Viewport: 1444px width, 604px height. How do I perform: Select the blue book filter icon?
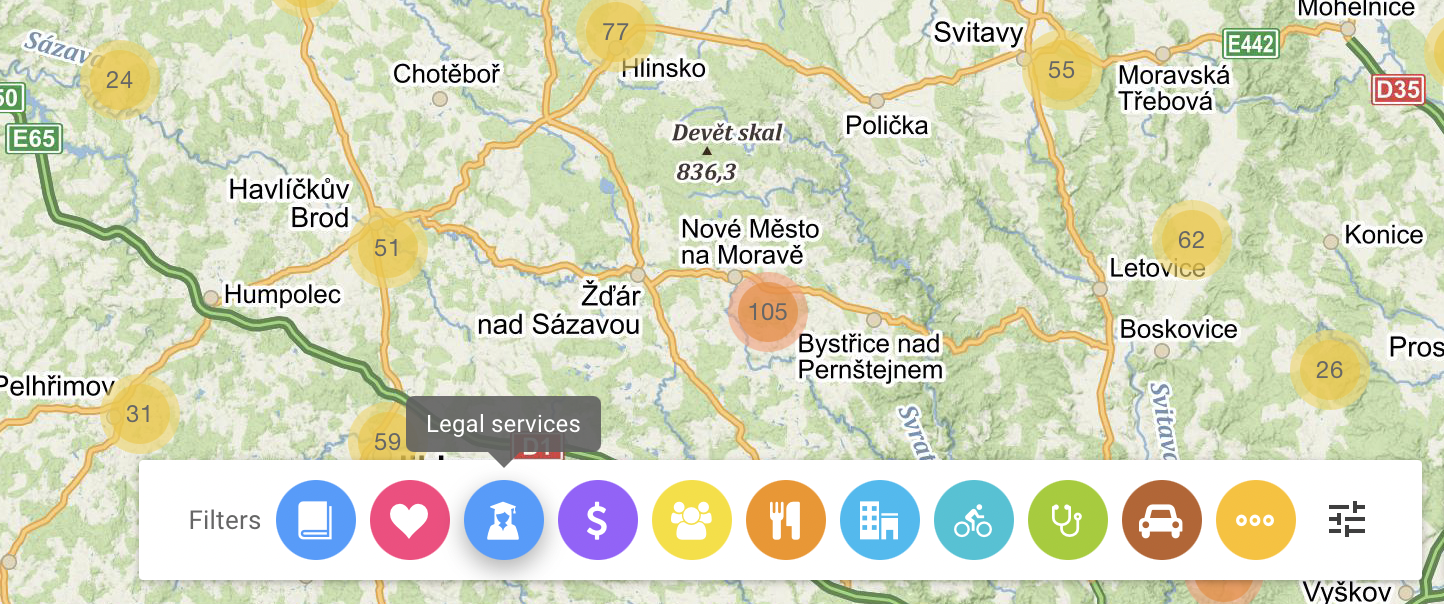(316, 520)
